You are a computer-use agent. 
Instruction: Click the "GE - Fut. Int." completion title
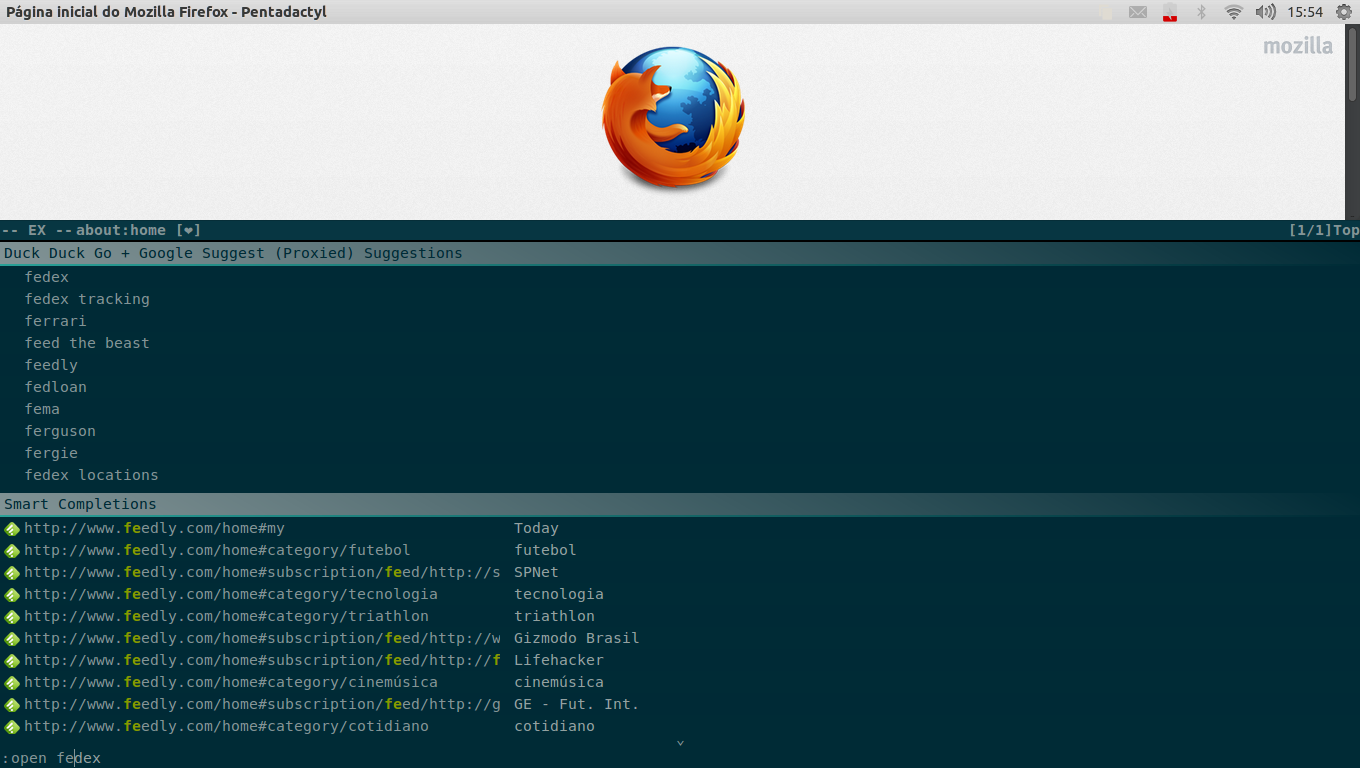[577, 704]
